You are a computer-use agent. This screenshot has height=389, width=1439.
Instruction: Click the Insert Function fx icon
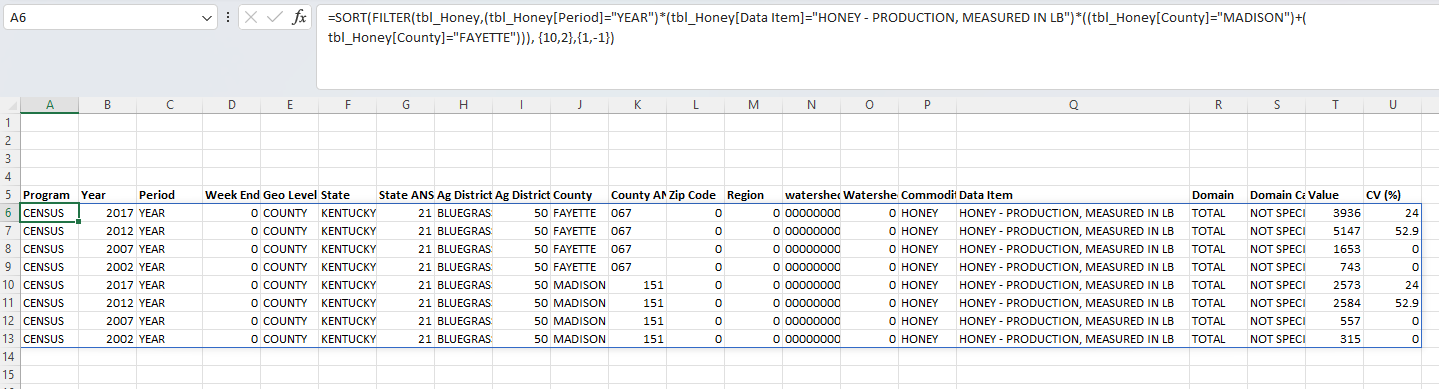coord(299,18)
